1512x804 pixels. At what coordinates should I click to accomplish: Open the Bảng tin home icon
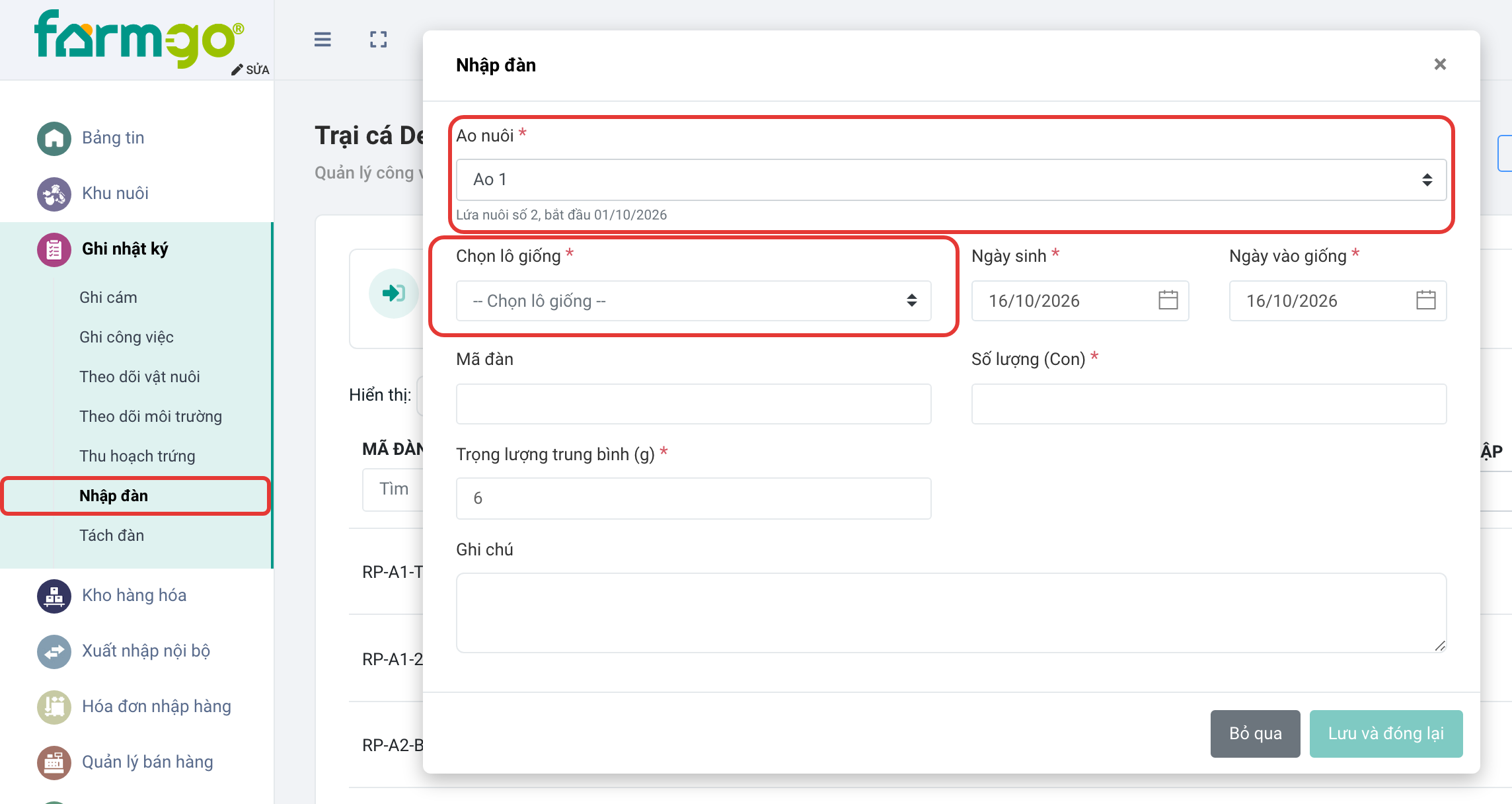click(x=54, y=138)
